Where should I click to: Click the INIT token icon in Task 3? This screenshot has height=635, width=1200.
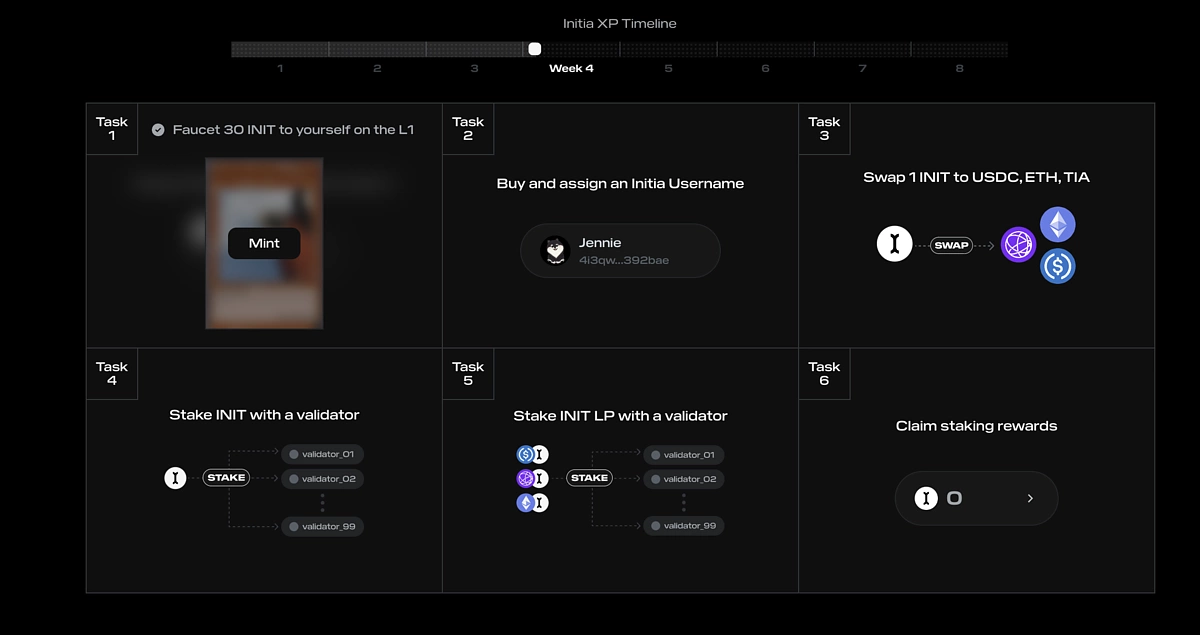pos(895,243)
